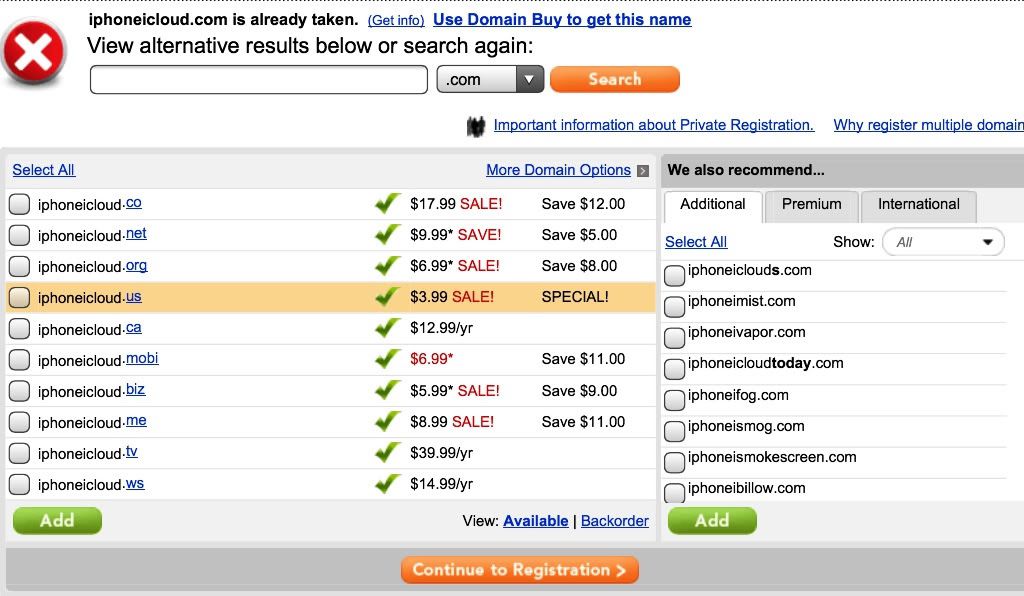Click the Private Registration figure icon
Screen dimensions: 1024x596
click(x=476, y=126)
